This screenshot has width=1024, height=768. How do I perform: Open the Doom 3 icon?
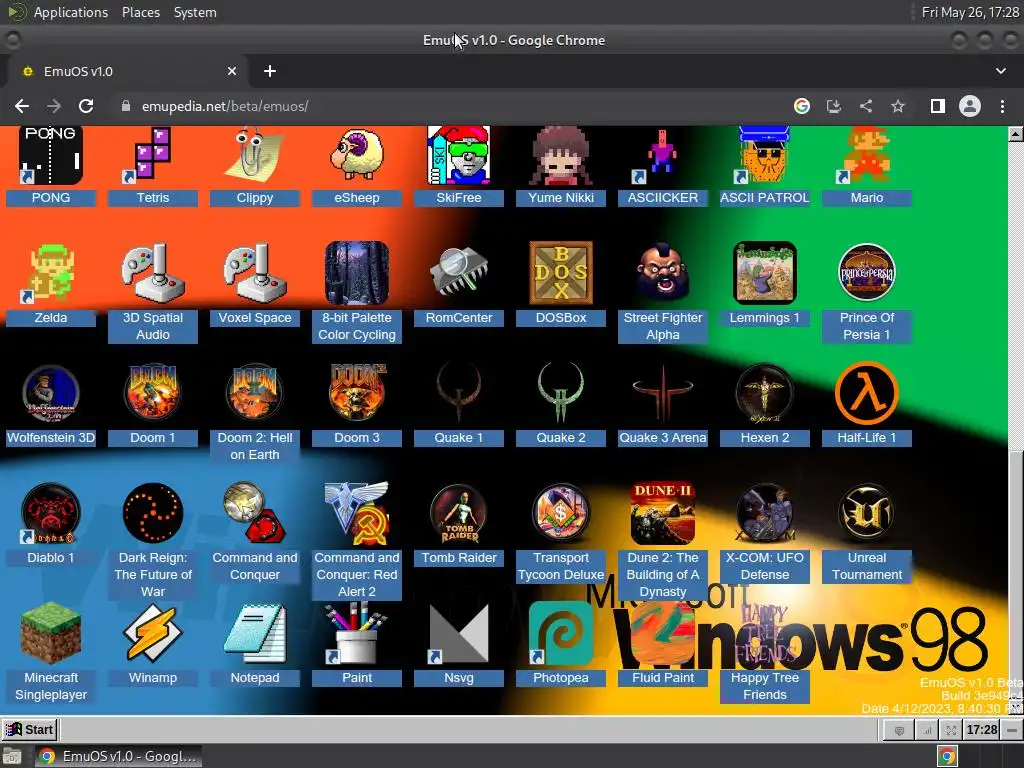pyautogui.click(x=357, y=393)
